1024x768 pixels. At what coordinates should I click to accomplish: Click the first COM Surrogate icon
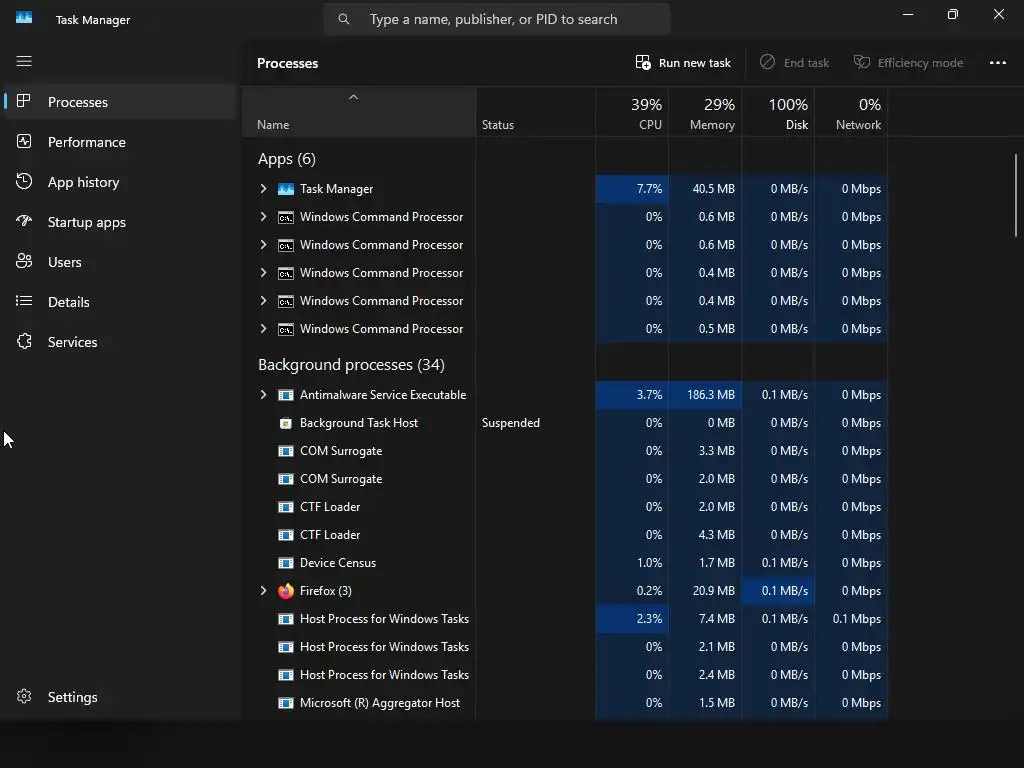(285, 451)
